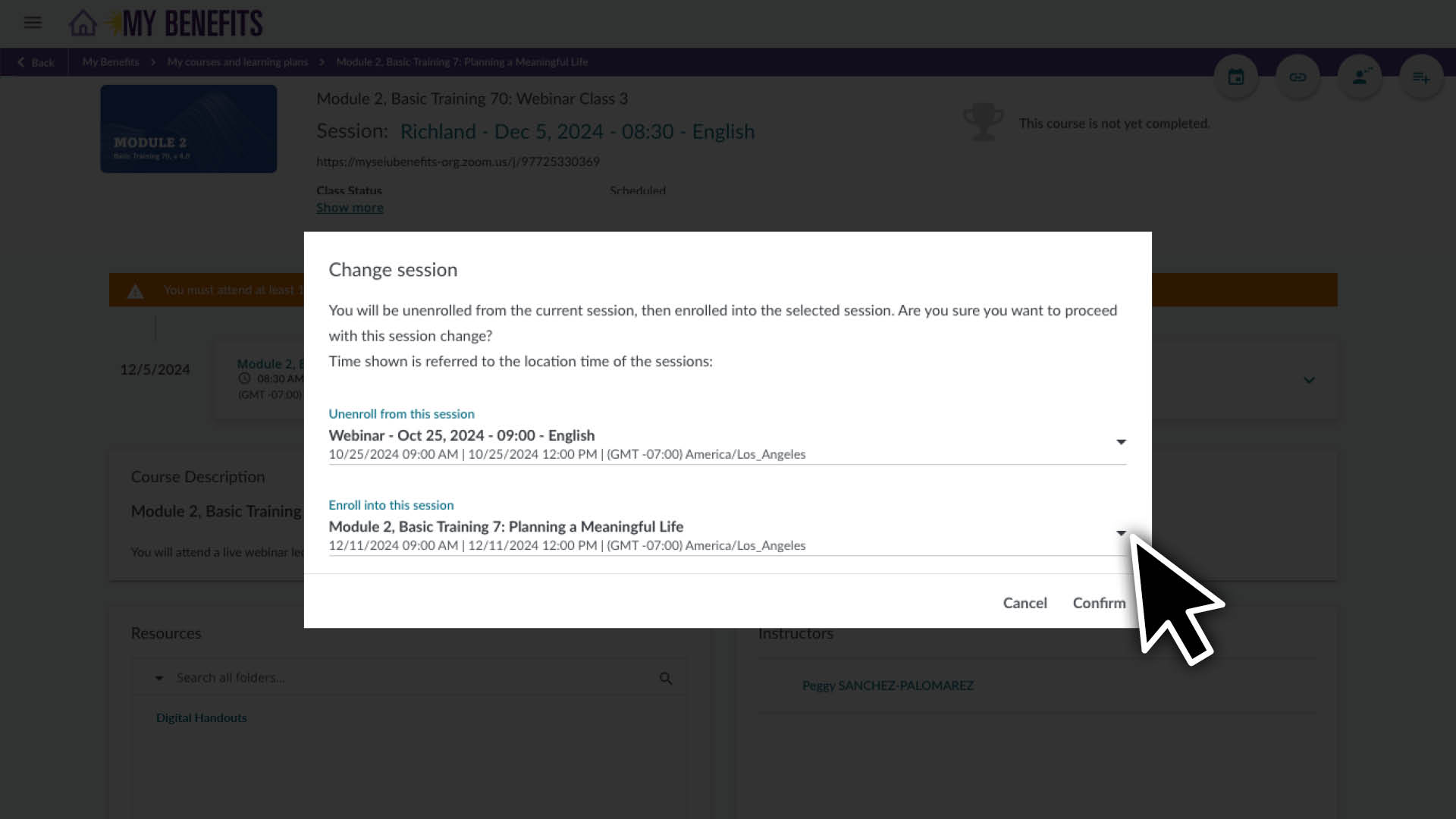Viewport: 1456px width, 819px height.
Task: Click Confirm to change the session
Action: pos(1098,603)
